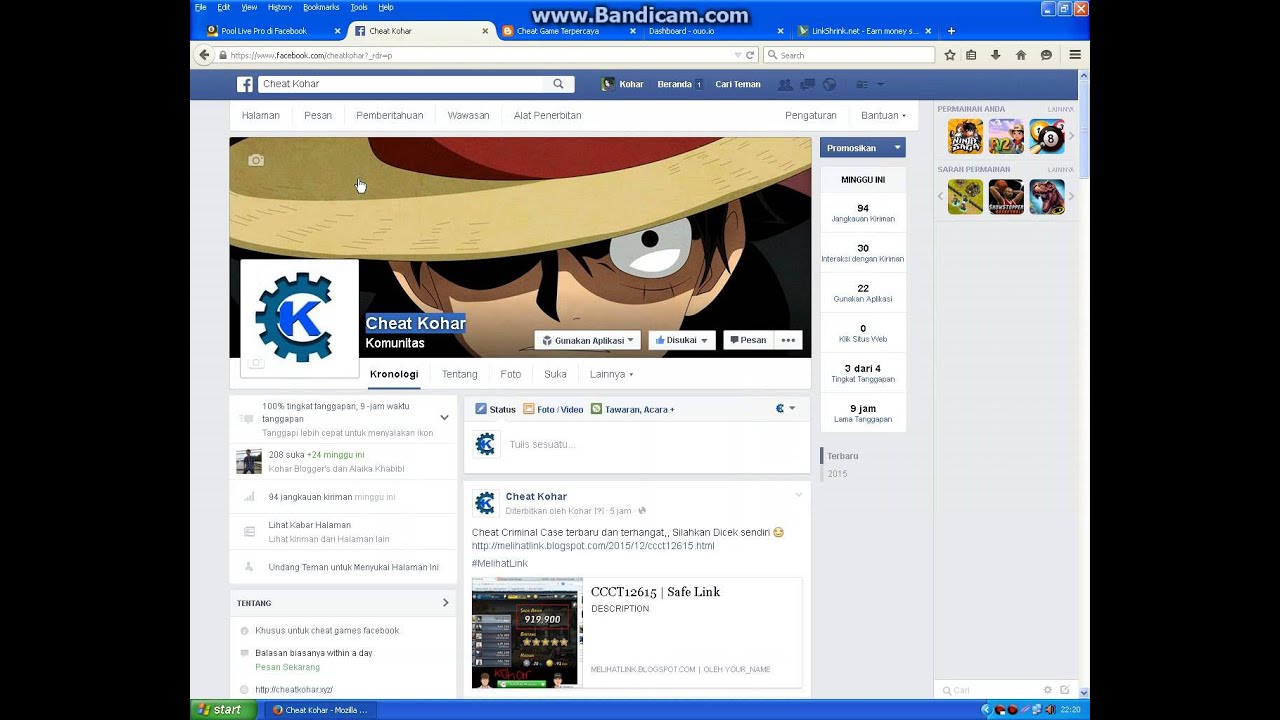Image resolution: width=1280 pixels, height=720 pixels.
Task: Open the History menu in Firefox
Action: pyautogui.click(x=280, y=7)
